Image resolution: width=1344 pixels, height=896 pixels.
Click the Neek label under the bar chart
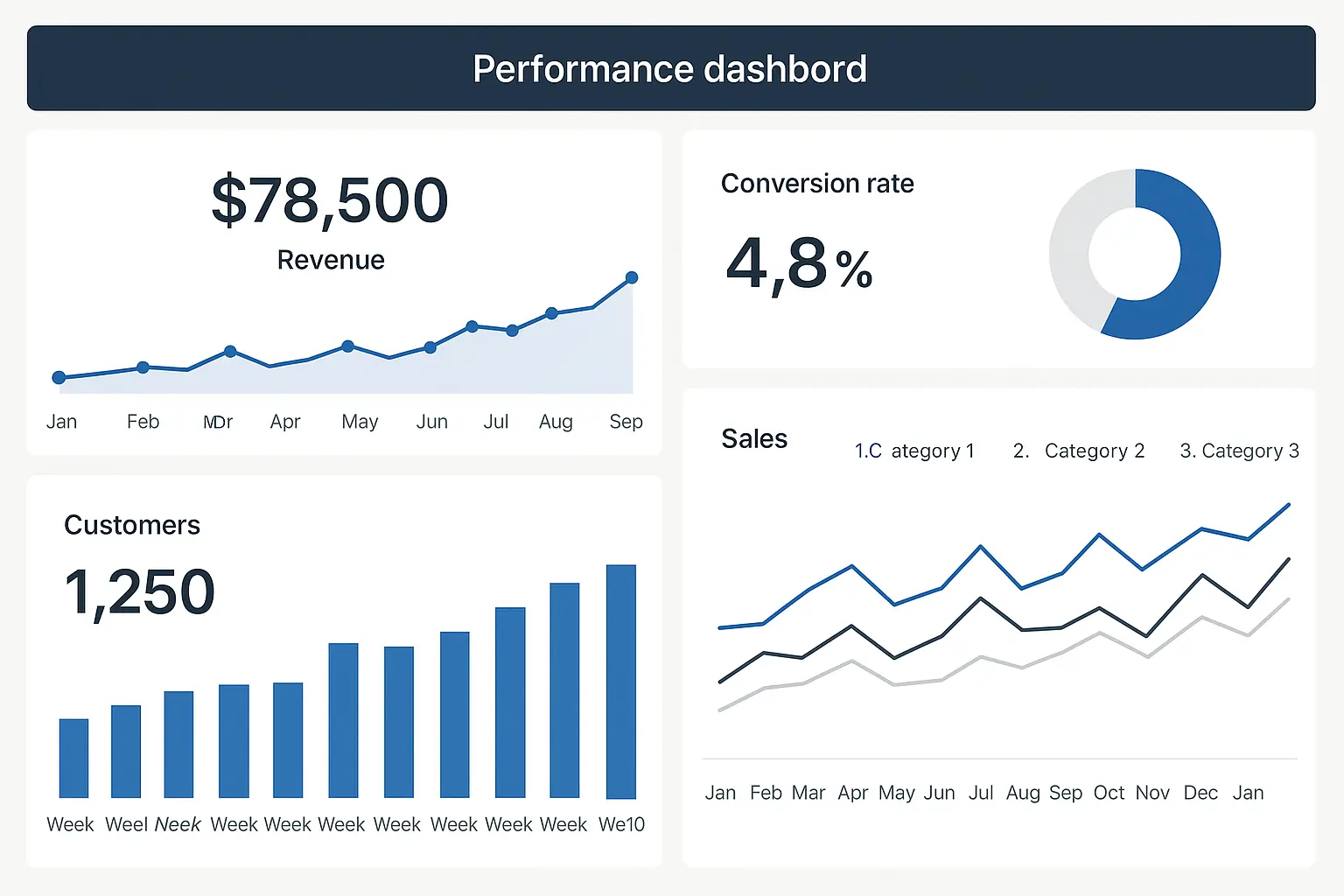pyautogui.click(x=178, y=824)
